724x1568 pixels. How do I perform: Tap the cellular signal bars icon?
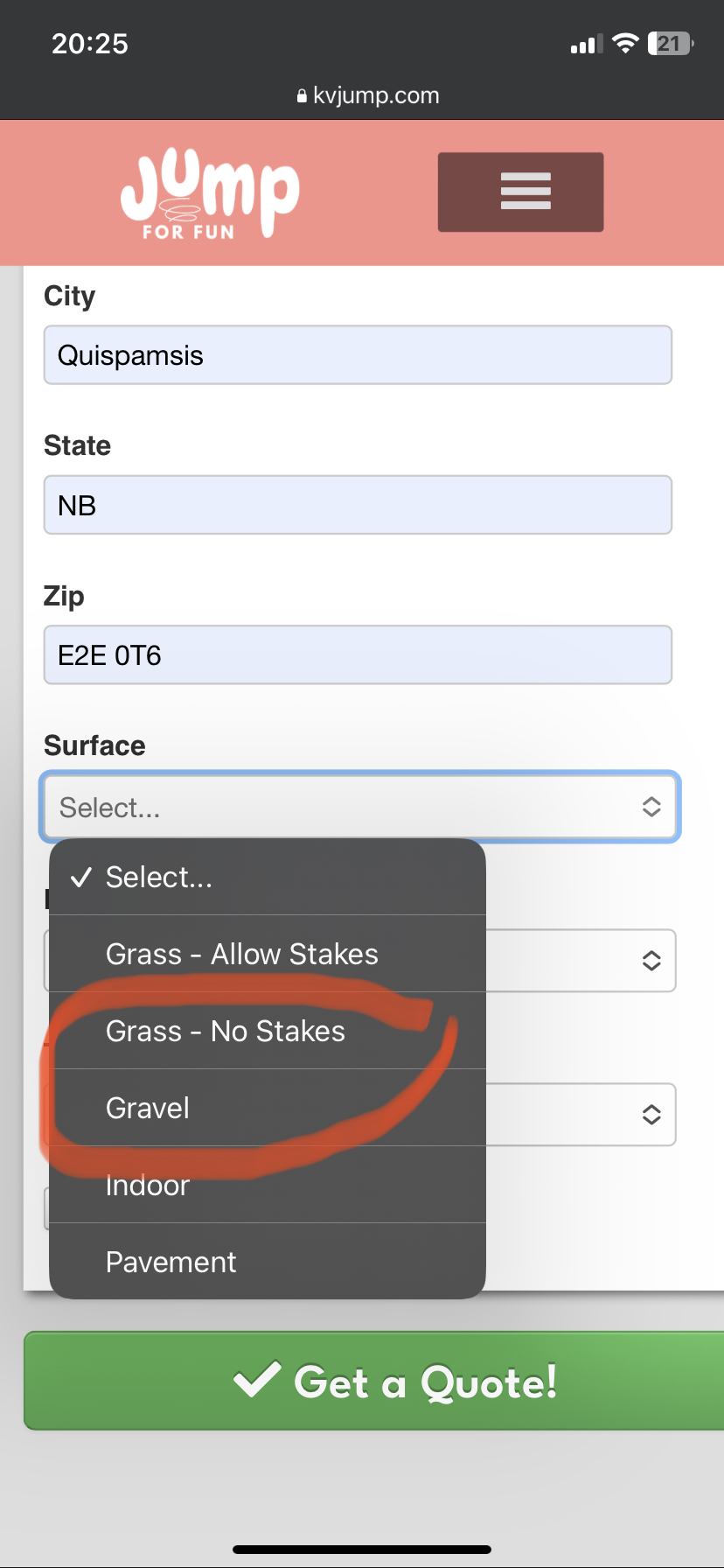[587, 45]
